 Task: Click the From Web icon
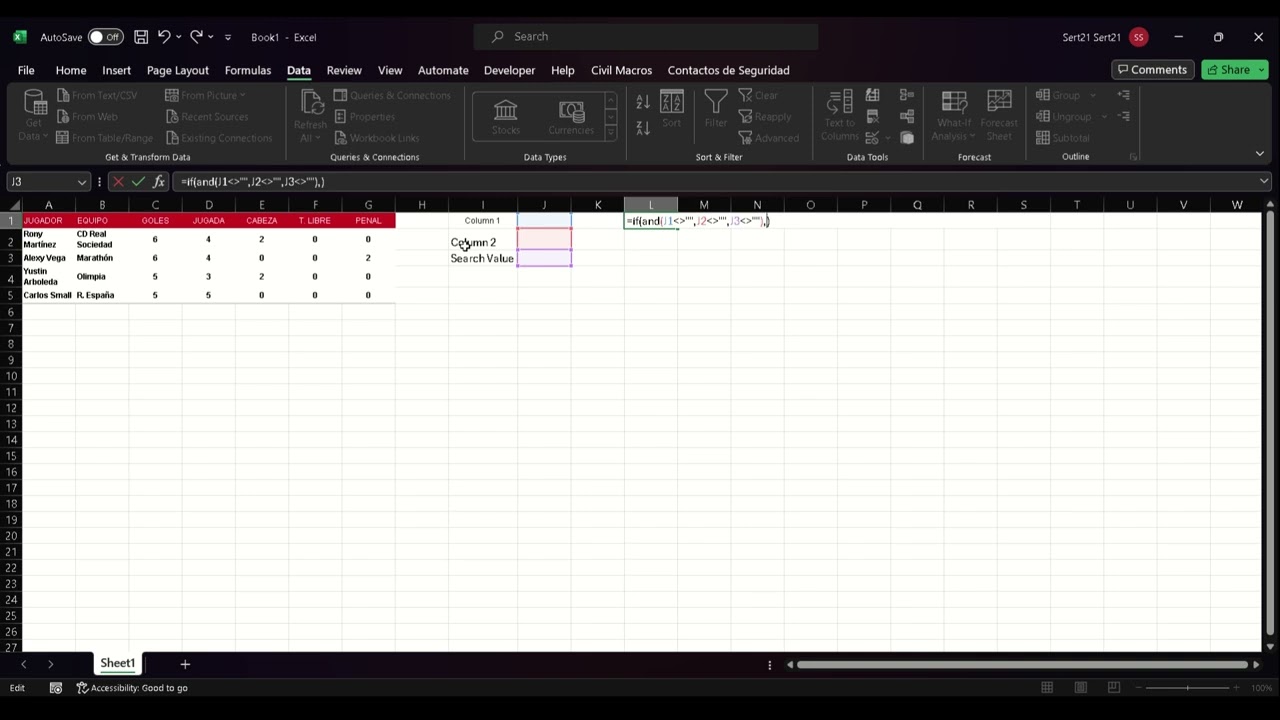(x=63, y=116)
